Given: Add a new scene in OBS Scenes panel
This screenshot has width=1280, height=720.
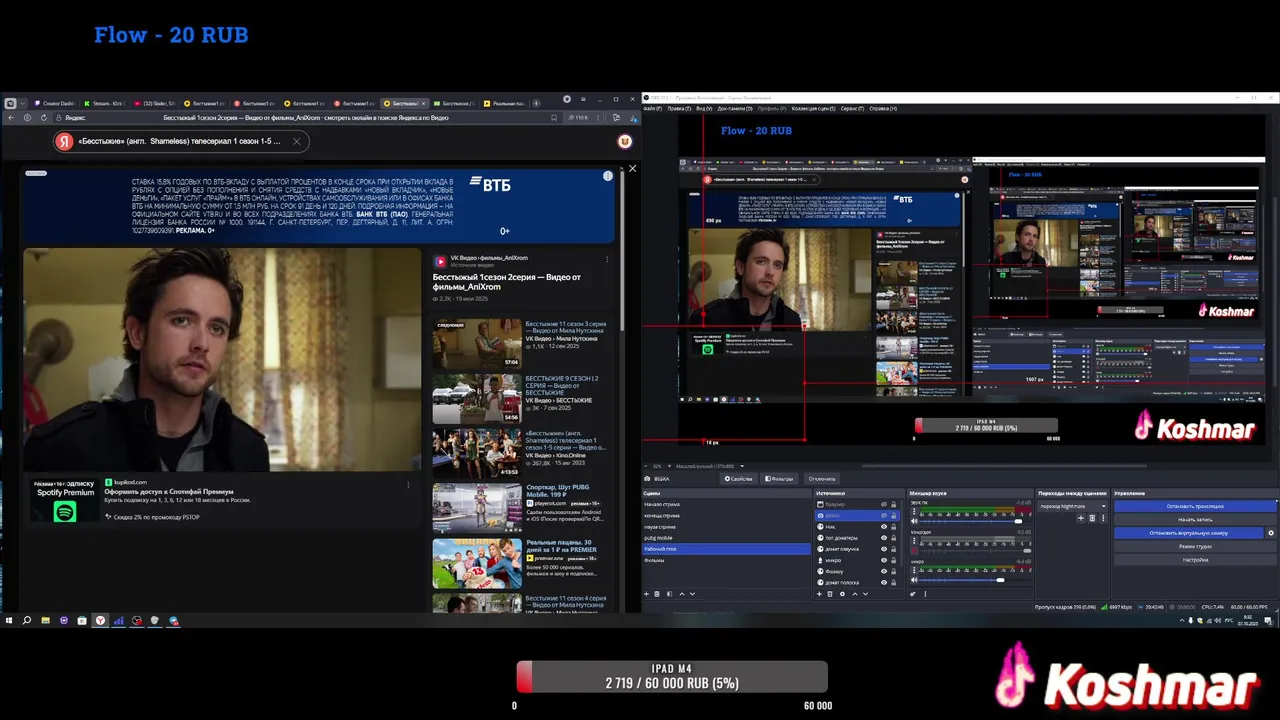Looking at the screenshot, I should point(646,593).
